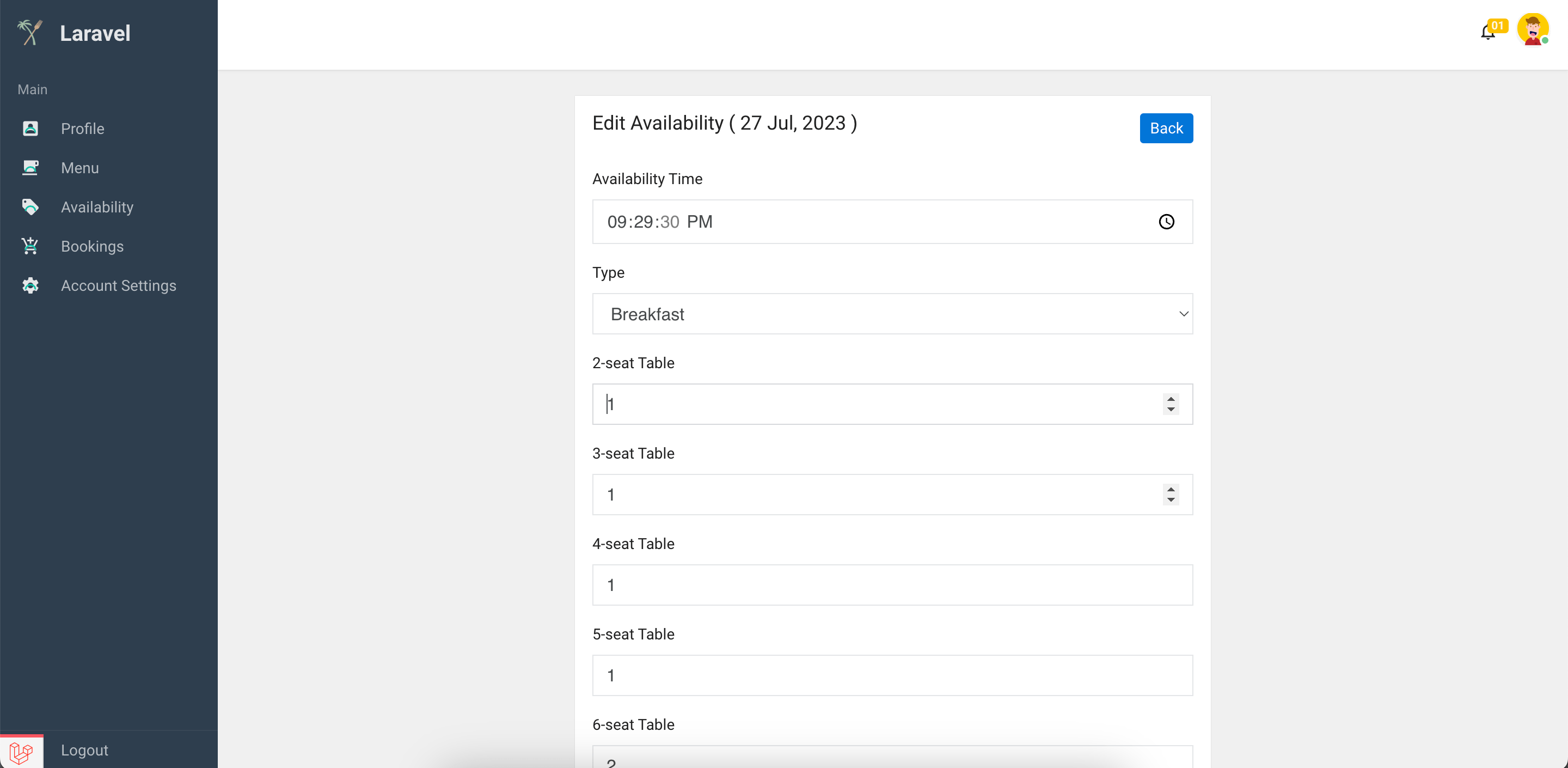The width and height of the screenshot is (1568, 768).
Task: Expand the Type dropdown to change meal type
Action: [893, 314]
